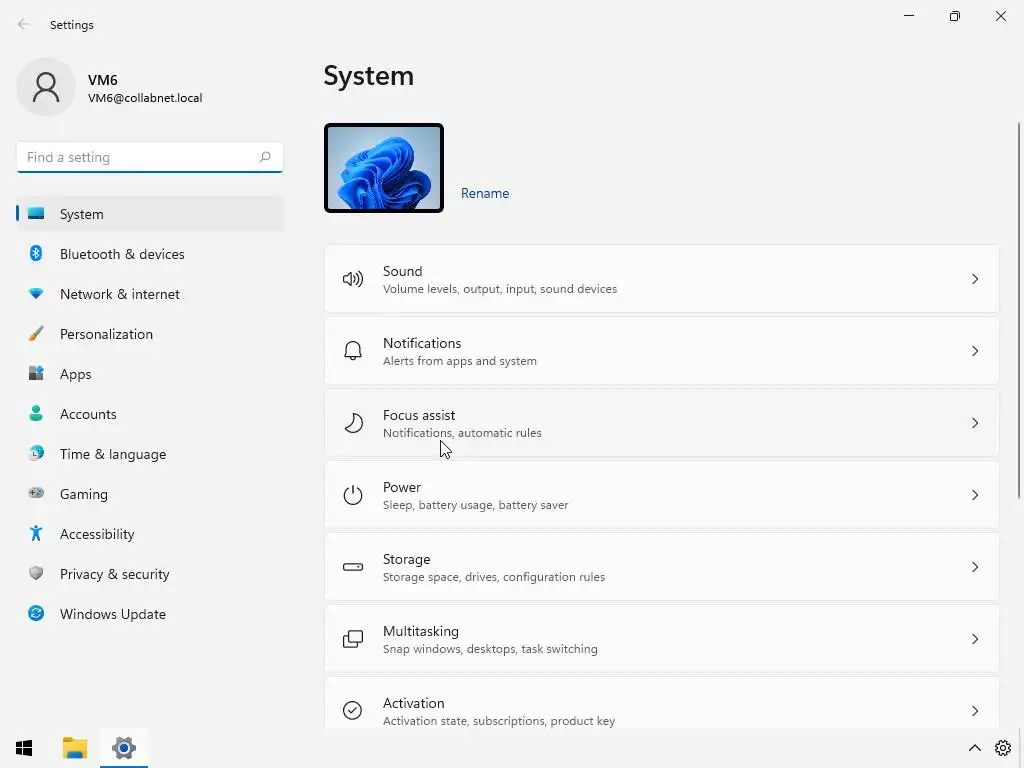Image resolution: width=1024 pixels, height=768 pixels.
Task: Open the Windows Start menu
Action: tap(24, 748)
